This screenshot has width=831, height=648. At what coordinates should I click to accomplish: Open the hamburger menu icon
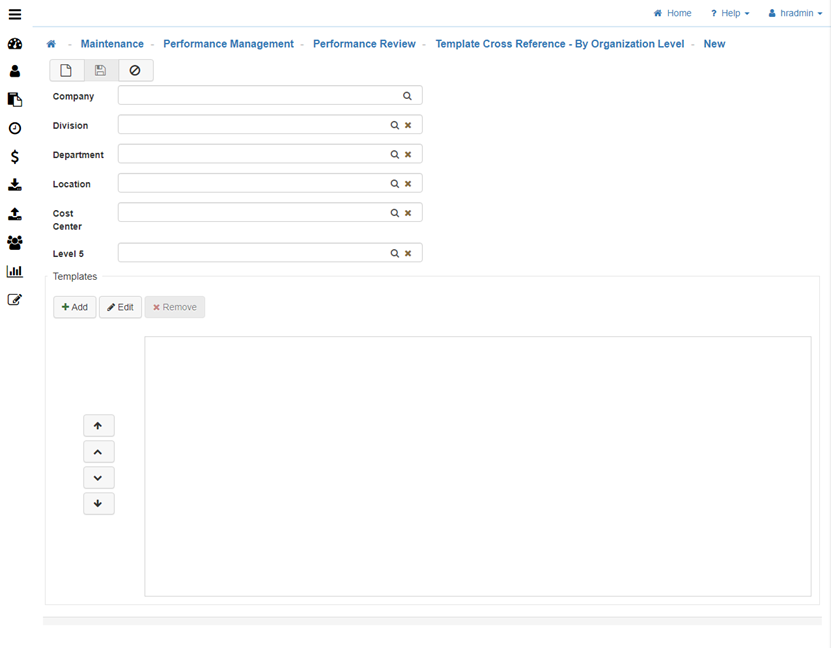(x=15, y=14)
